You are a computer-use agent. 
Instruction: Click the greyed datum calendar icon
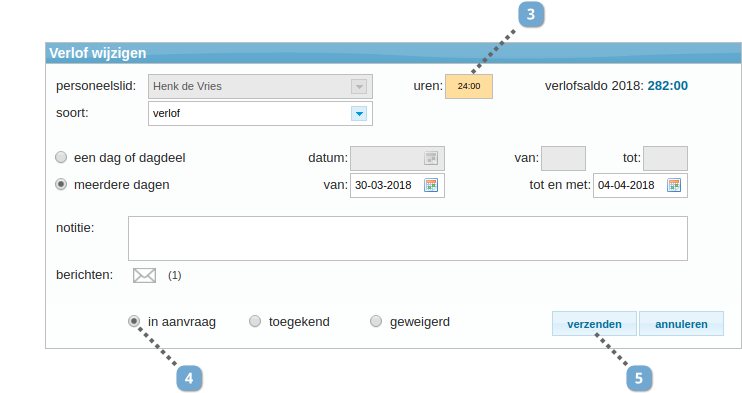coord(431,158)
